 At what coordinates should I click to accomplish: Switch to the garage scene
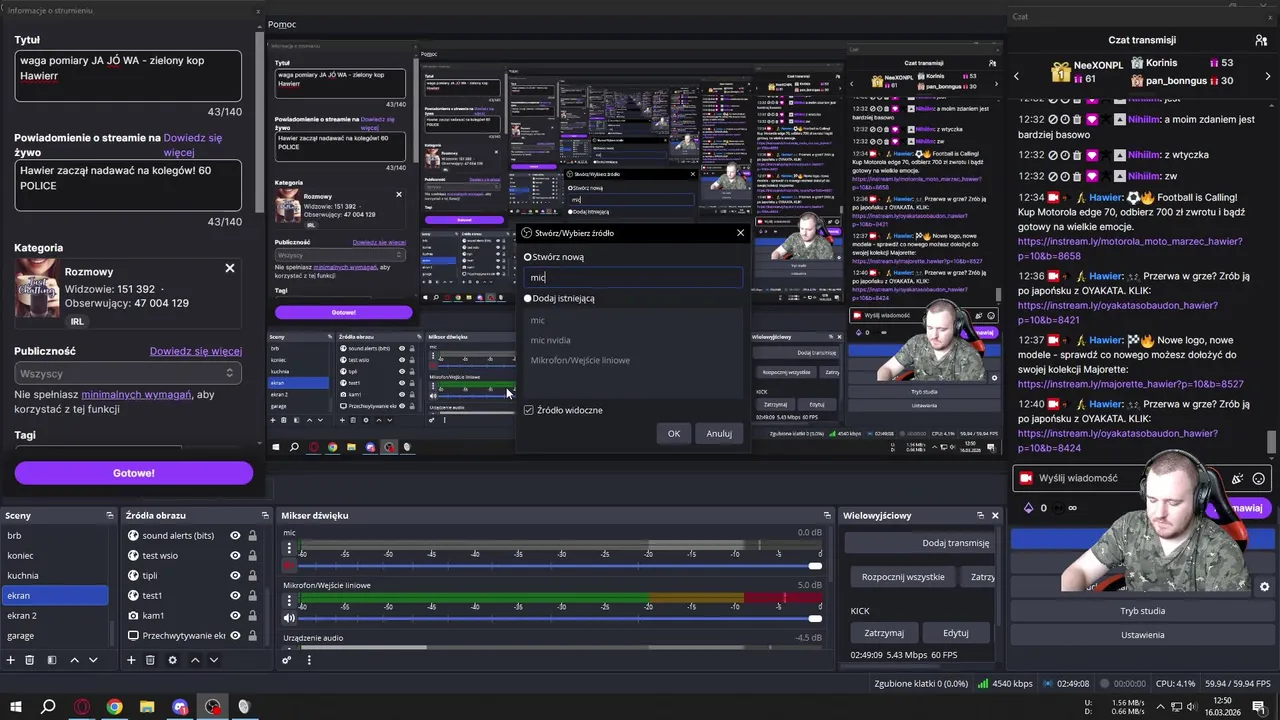point(55,636)
